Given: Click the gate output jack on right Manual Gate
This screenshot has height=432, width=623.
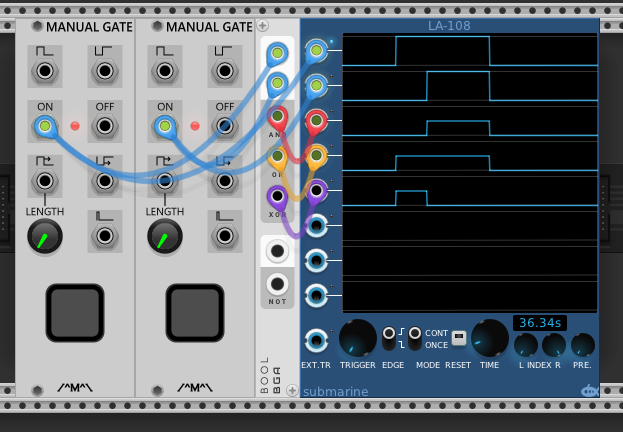Looking at the screenshot, I should [165, 72].
